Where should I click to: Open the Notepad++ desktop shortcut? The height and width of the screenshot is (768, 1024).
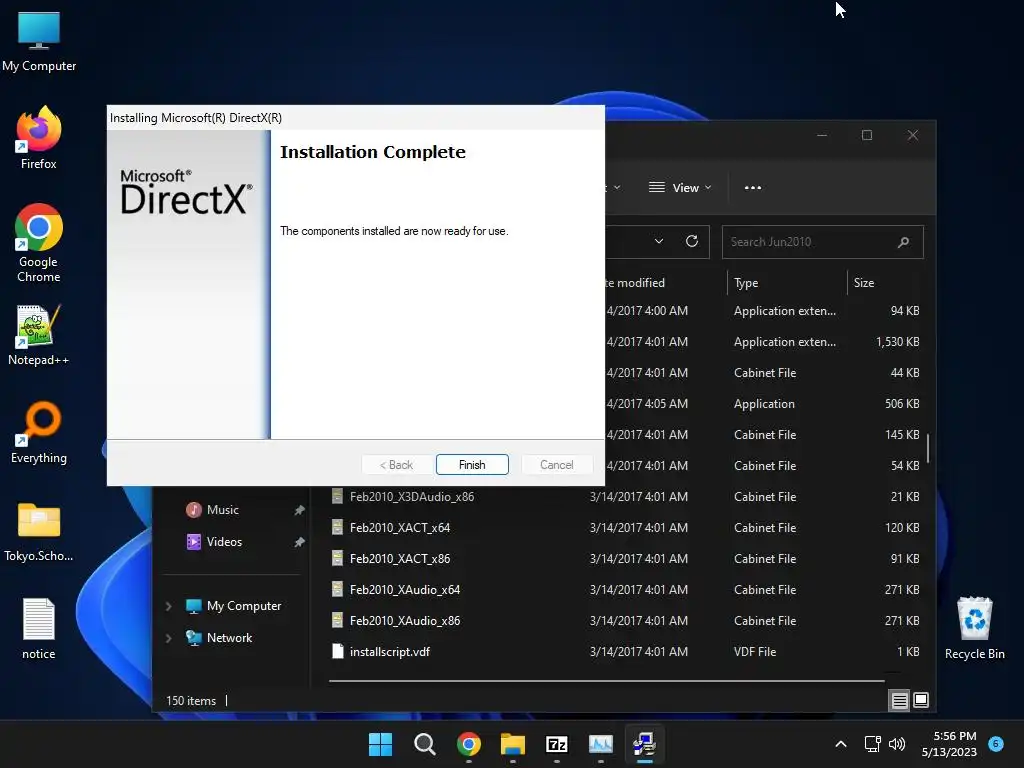click(39, 335)
